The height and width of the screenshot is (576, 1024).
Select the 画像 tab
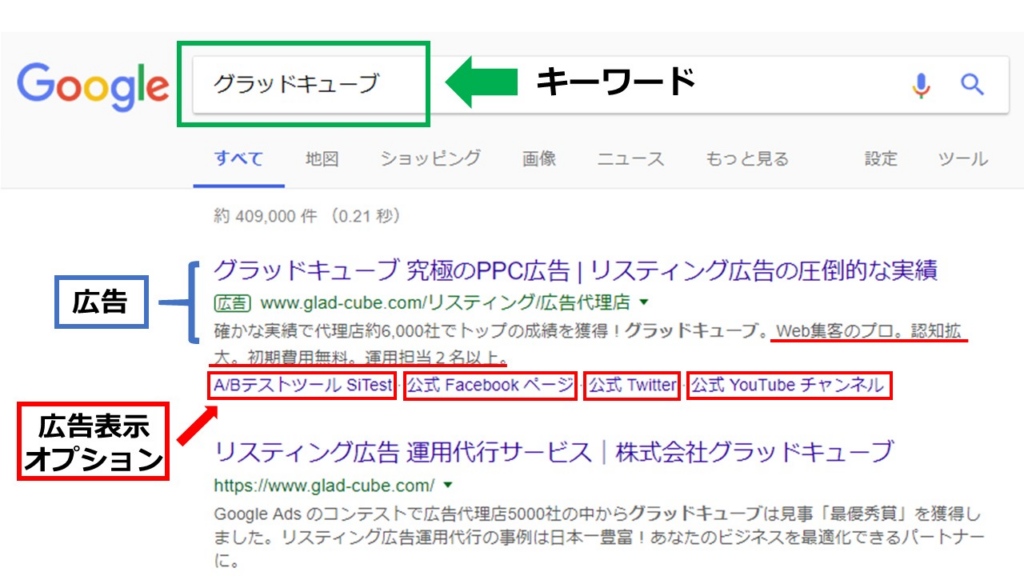(539, 159)
